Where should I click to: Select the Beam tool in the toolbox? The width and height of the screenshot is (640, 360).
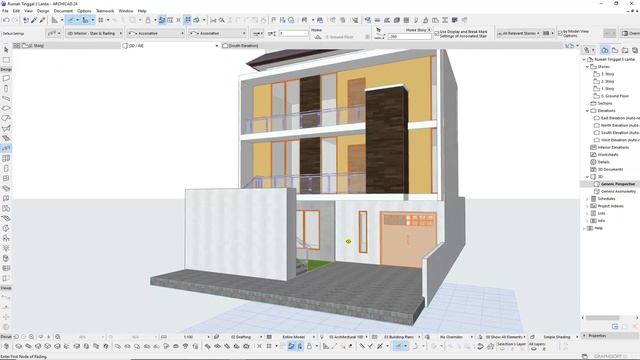[x=6, y=98]
